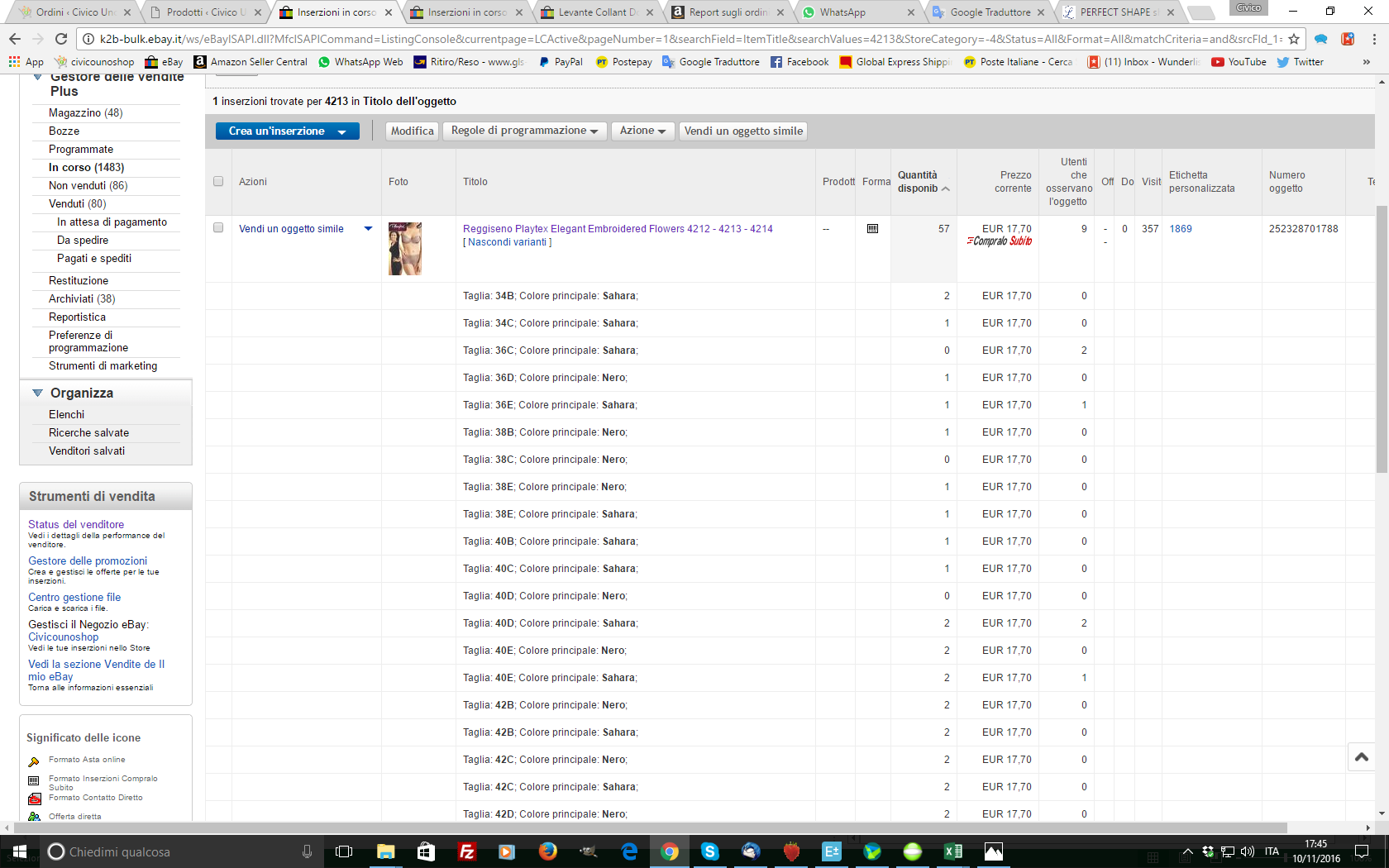
Task: Open the Regole di programmazione dropdown
Action: pyautogui.click(x=525, y=131)
